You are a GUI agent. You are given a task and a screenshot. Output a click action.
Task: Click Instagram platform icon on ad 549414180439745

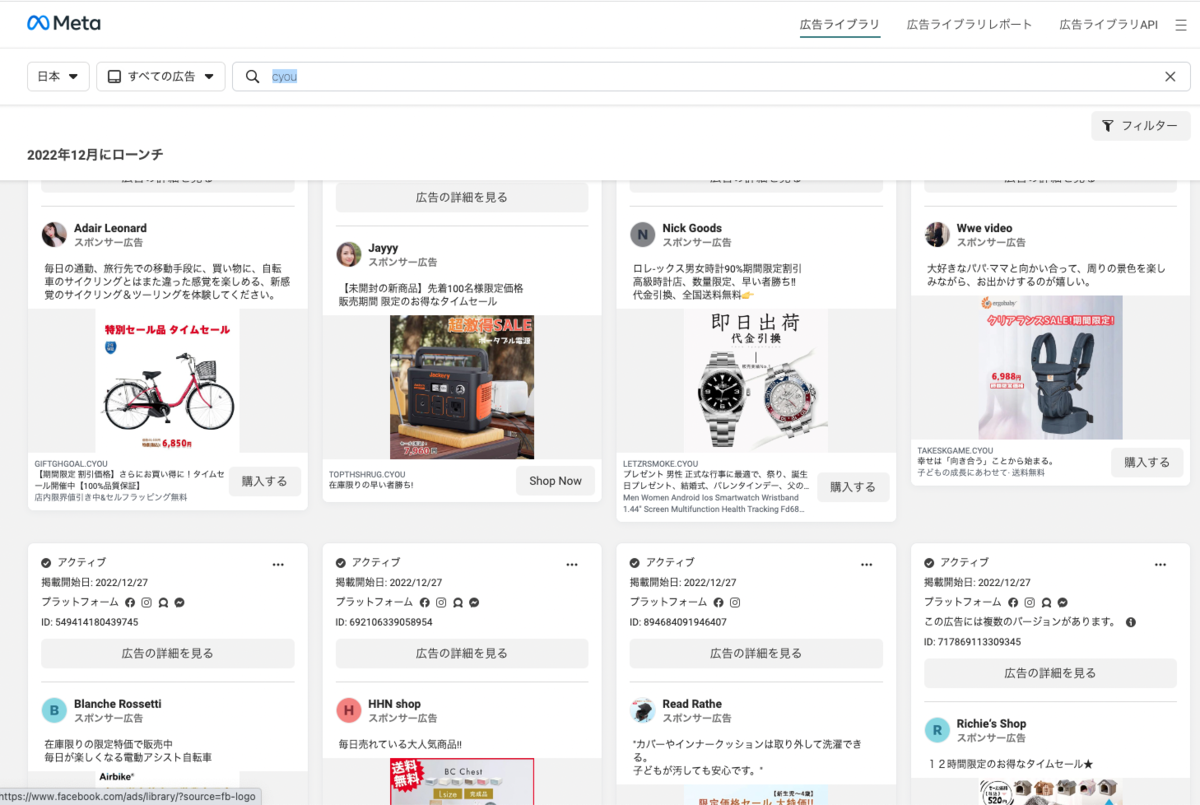click(x=146, y=603)
